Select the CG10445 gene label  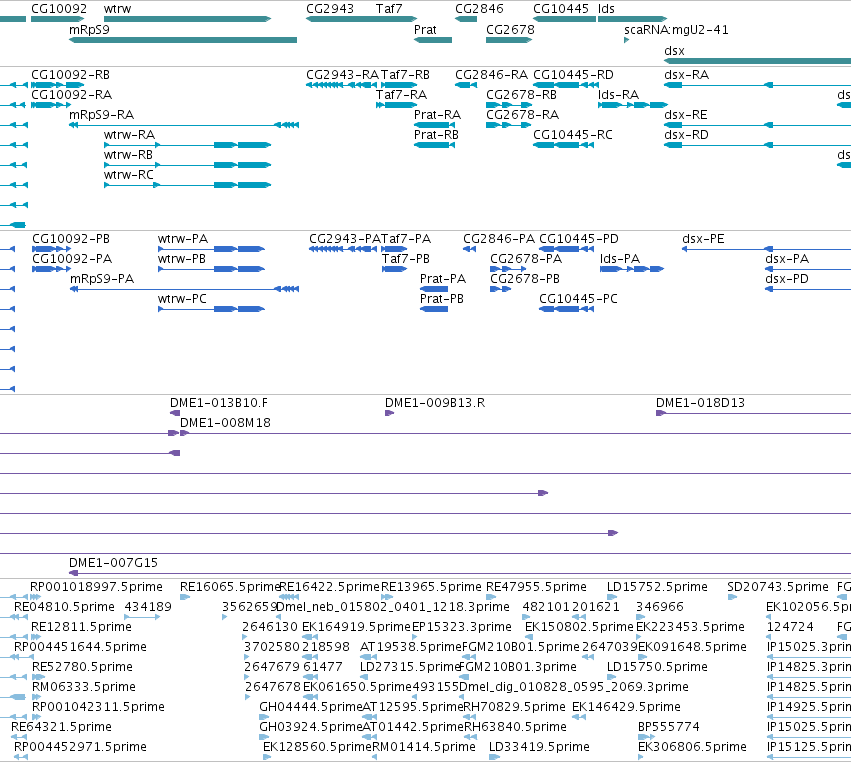pos(561,9)
